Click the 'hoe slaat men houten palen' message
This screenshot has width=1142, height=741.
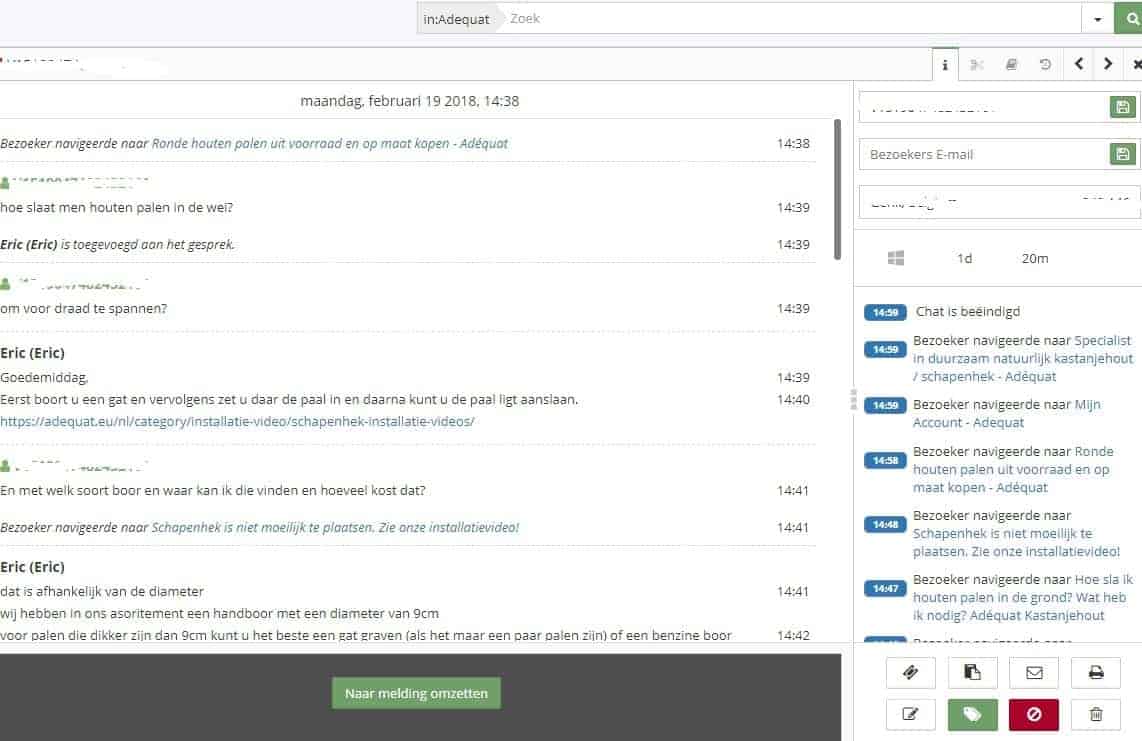[117, 208]
